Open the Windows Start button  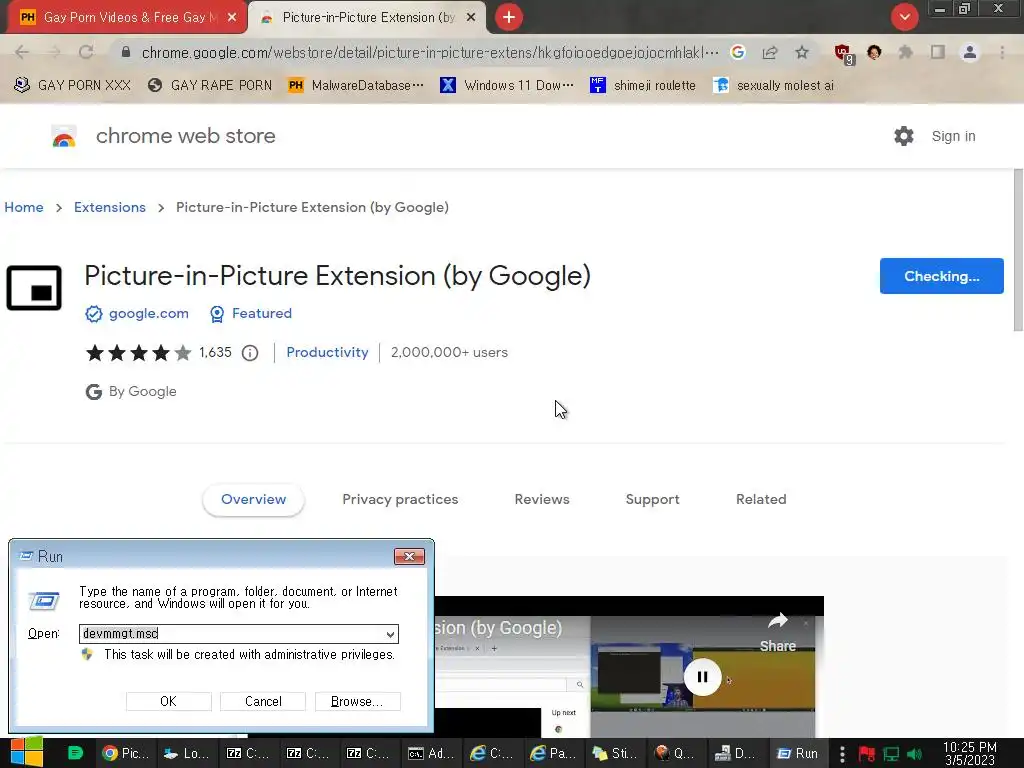[x=27, y=752]
